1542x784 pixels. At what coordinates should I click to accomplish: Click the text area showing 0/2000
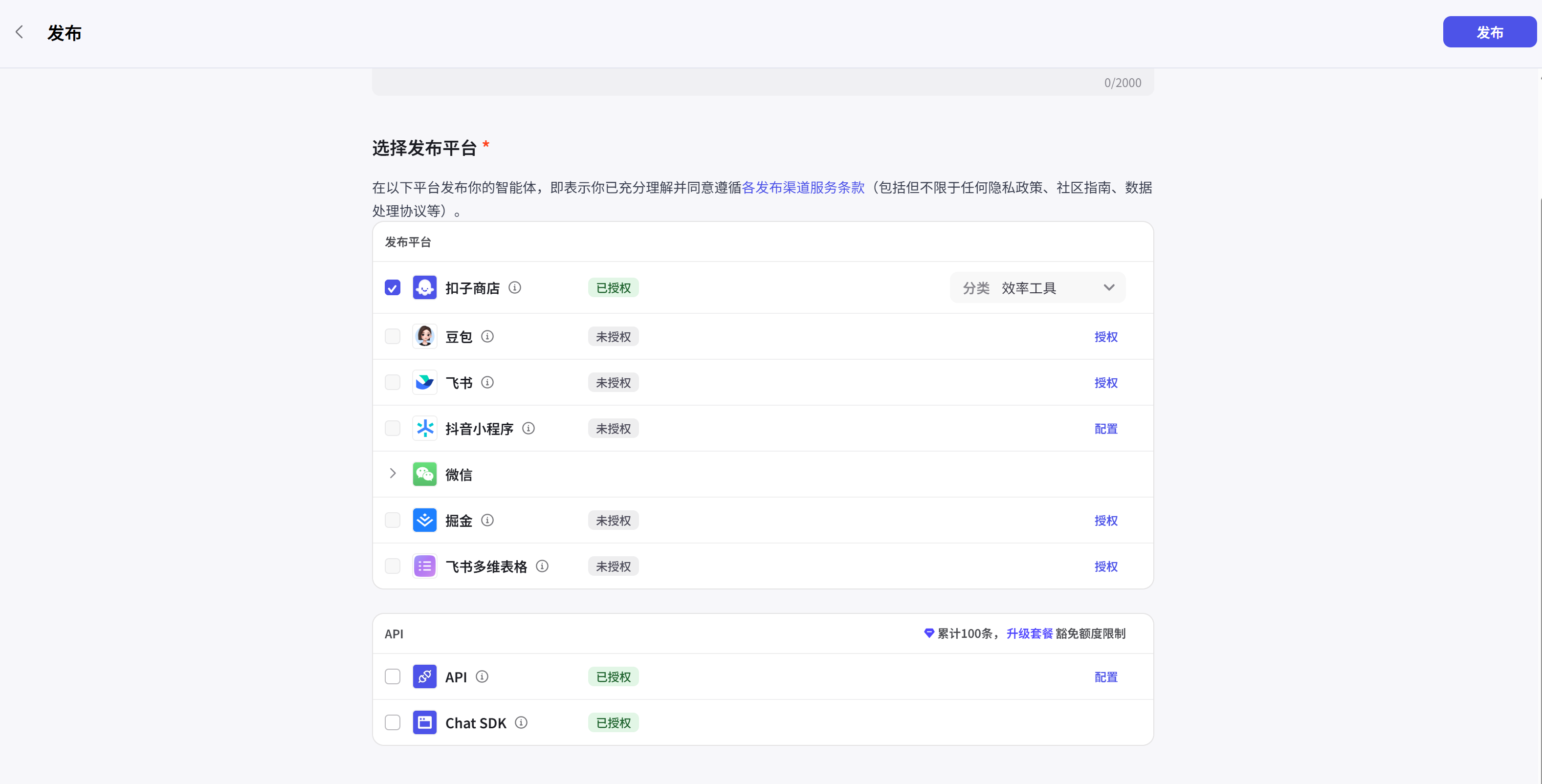763,82
